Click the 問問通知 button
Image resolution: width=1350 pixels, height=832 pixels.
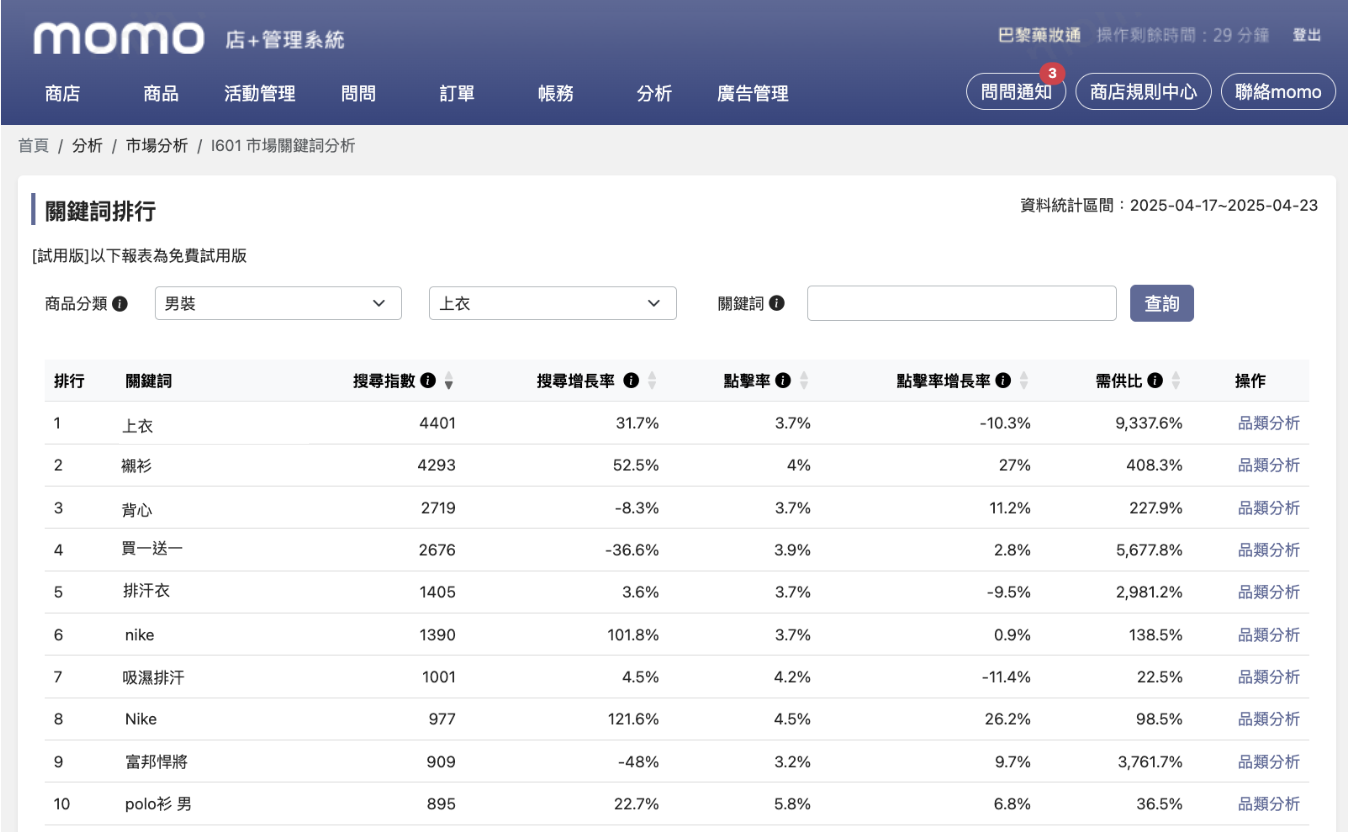[x=1016, y=92]
